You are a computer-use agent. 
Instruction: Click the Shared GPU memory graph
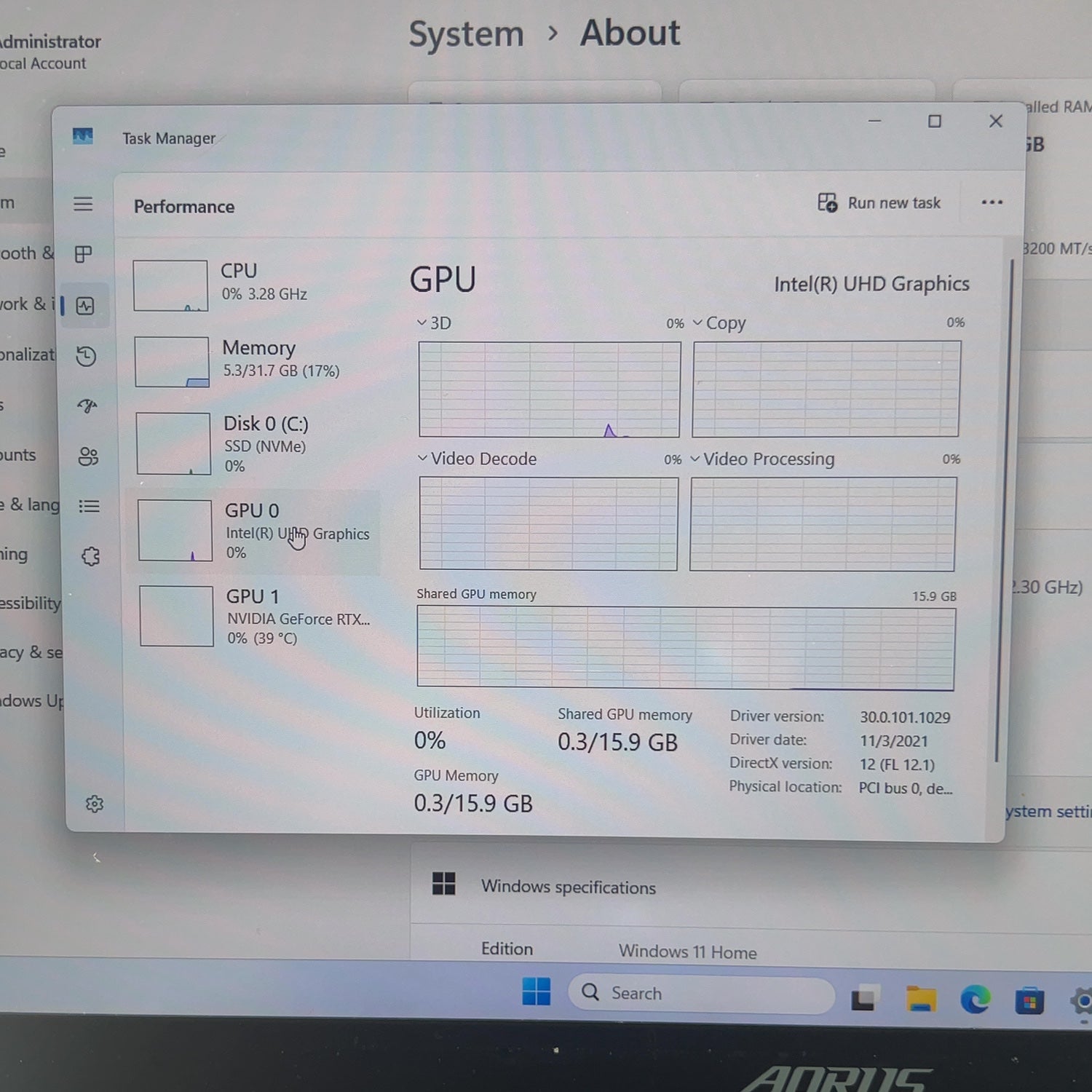click(x=685, y=648)
